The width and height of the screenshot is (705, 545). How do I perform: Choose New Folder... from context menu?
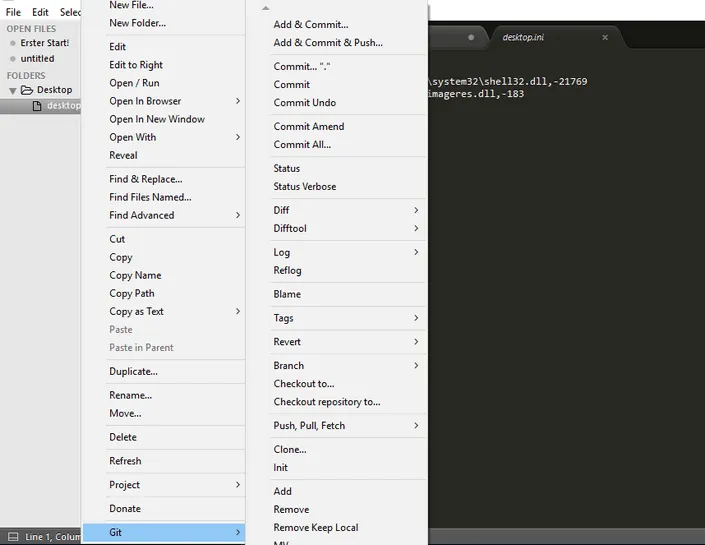click(138, 23)
